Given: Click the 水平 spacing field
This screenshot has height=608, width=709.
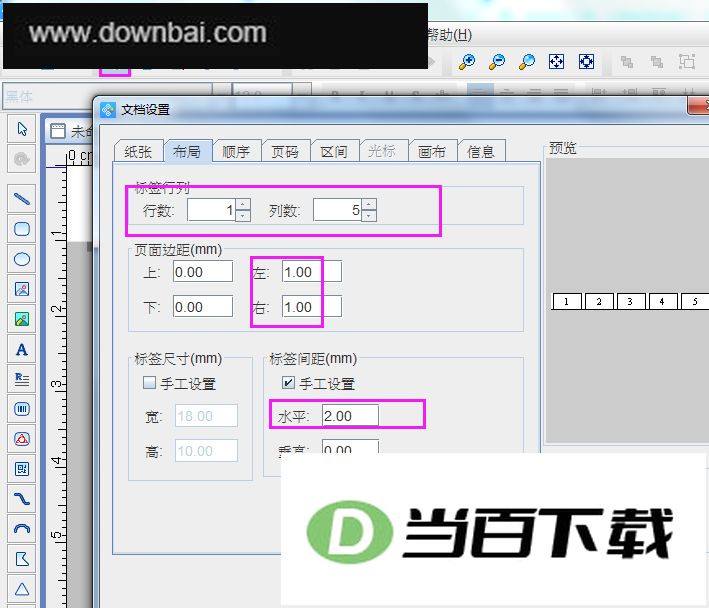Looking at the screenshot, I should pyautogui.click(x=350, y=415).
